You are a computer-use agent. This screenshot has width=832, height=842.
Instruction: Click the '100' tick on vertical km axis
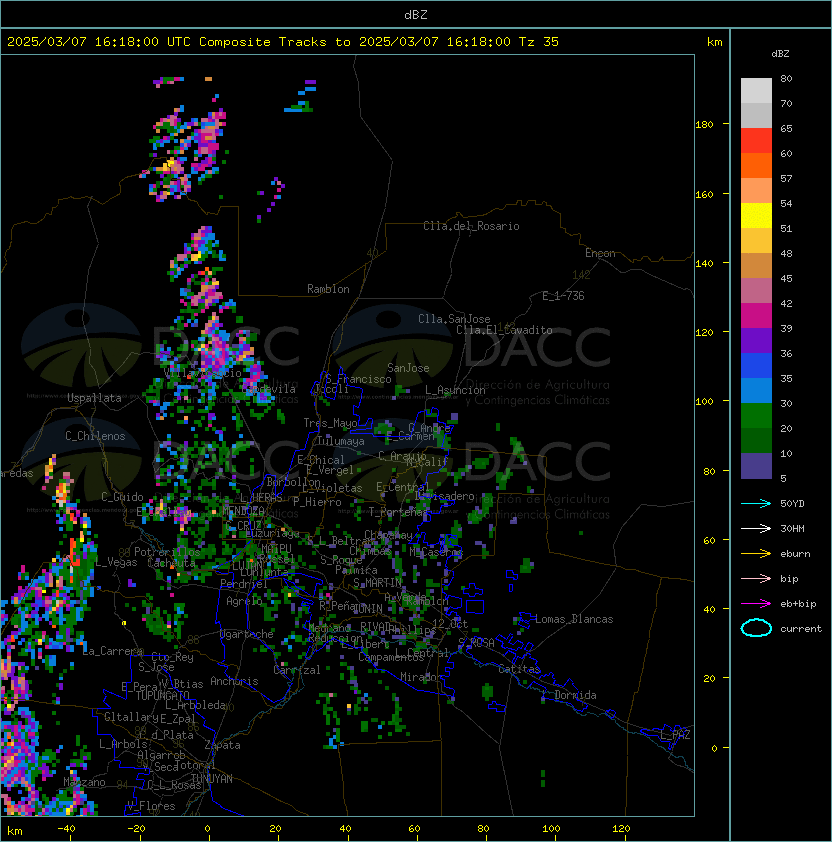click(x=704, y=402)
